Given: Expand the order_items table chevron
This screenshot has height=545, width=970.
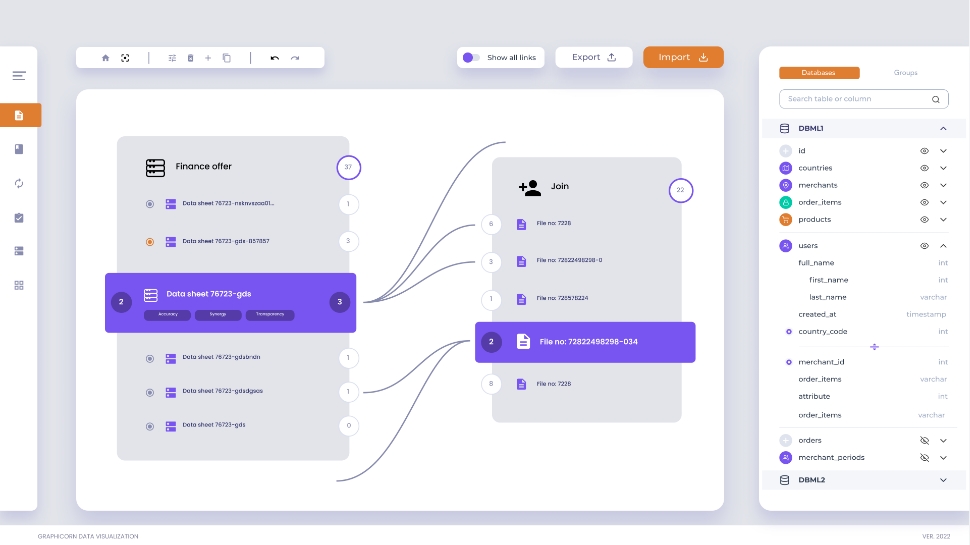Looking at the screenshot, I should 943,202.
